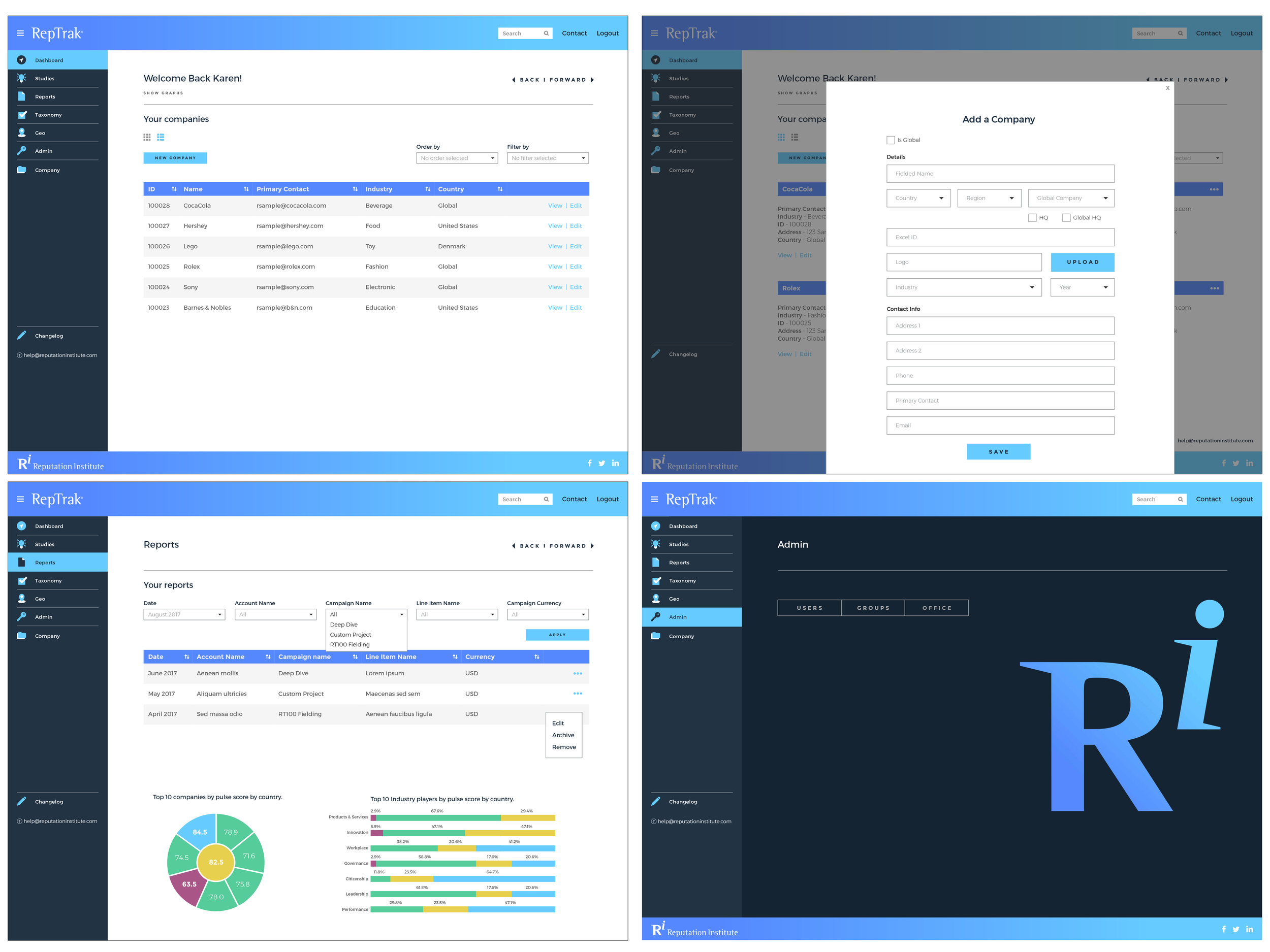Open hamburger menu on the Reports screen

pyautogui.click(x=20, y=499)
